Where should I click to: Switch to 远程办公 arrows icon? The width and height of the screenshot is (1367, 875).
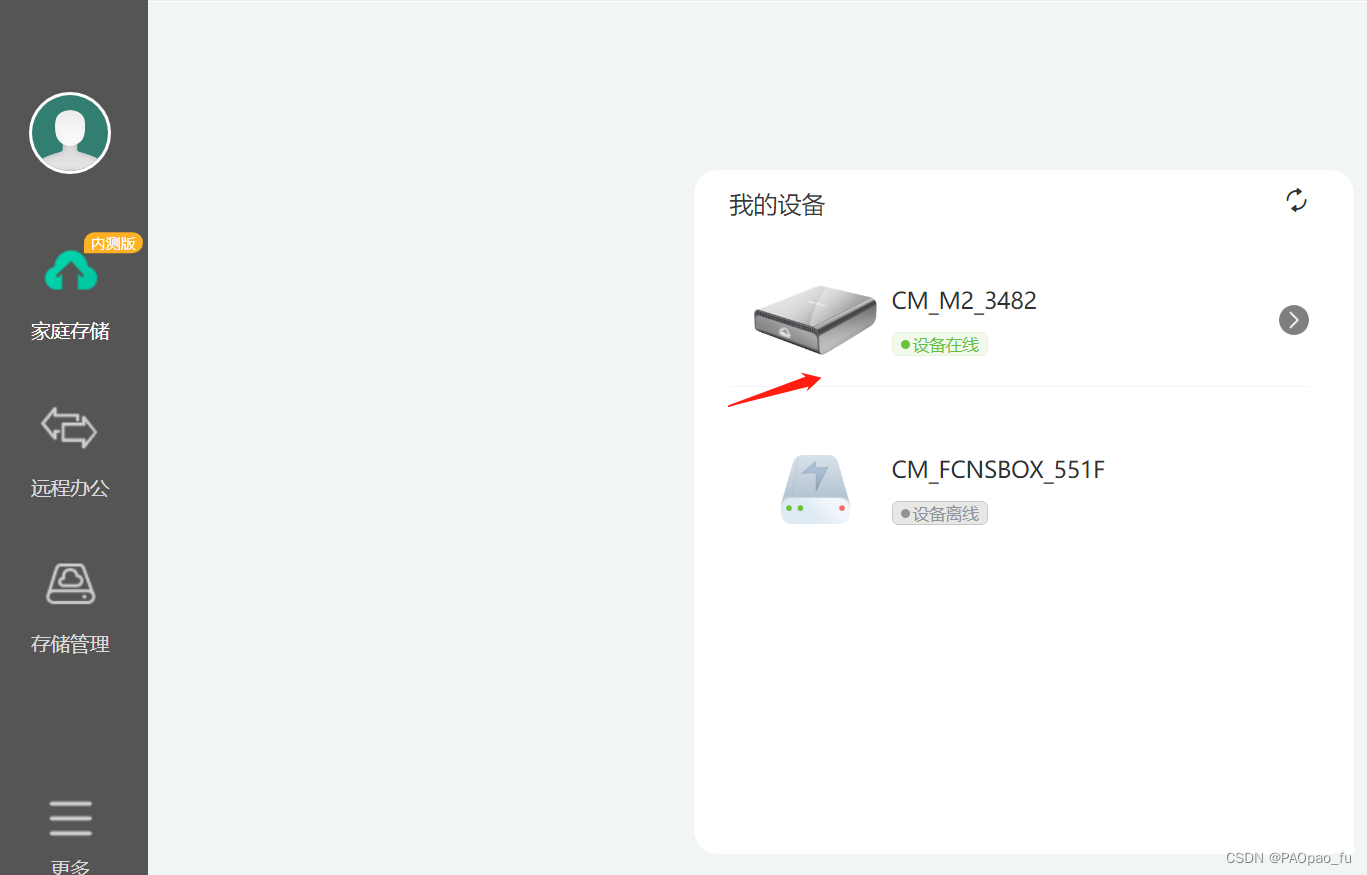69,427
